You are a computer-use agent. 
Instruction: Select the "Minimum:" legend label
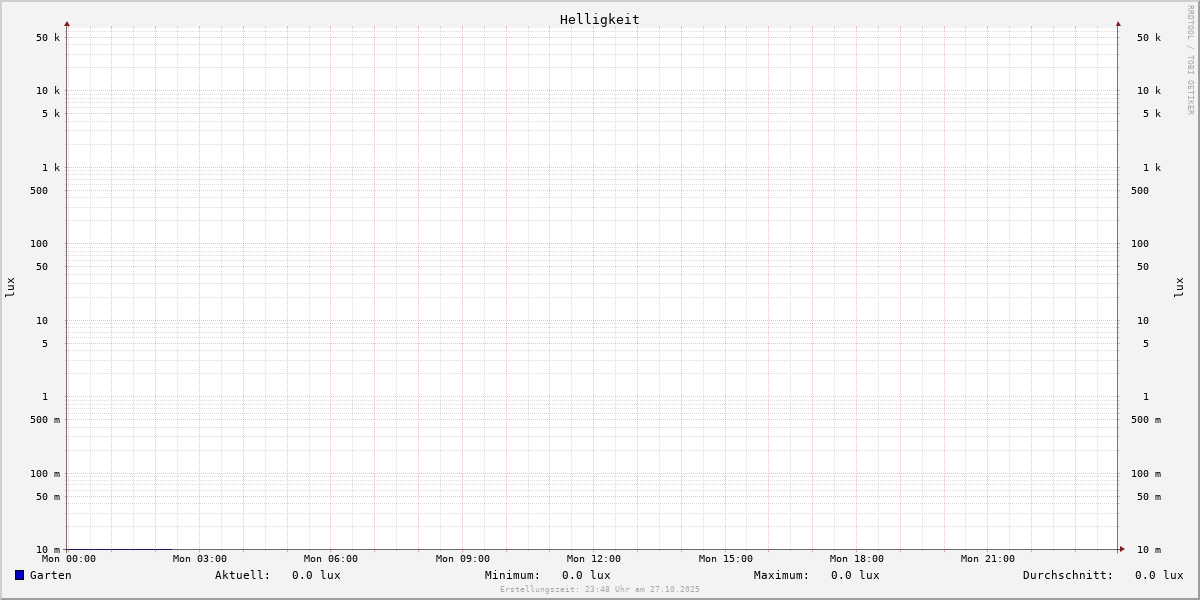coord(513,575)
